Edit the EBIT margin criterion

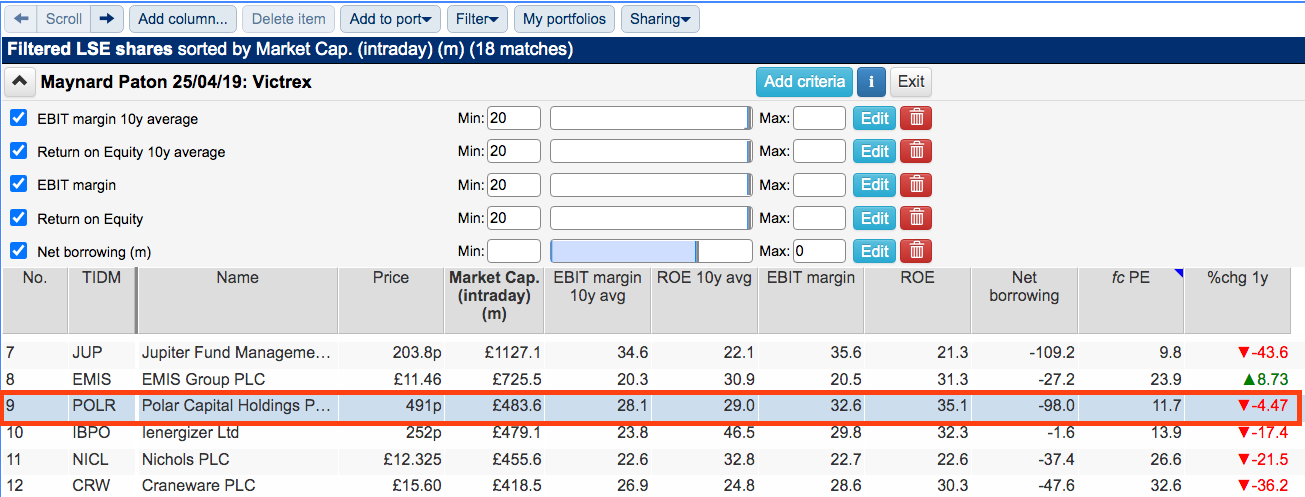click(874, 185)
